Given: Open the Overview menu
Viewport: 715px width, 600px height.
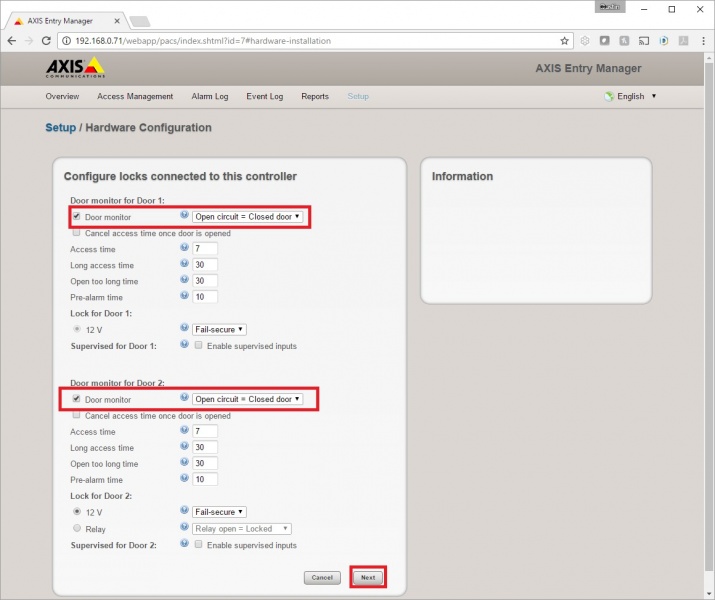Looking at the screenshot, I should tap(62, 96).
